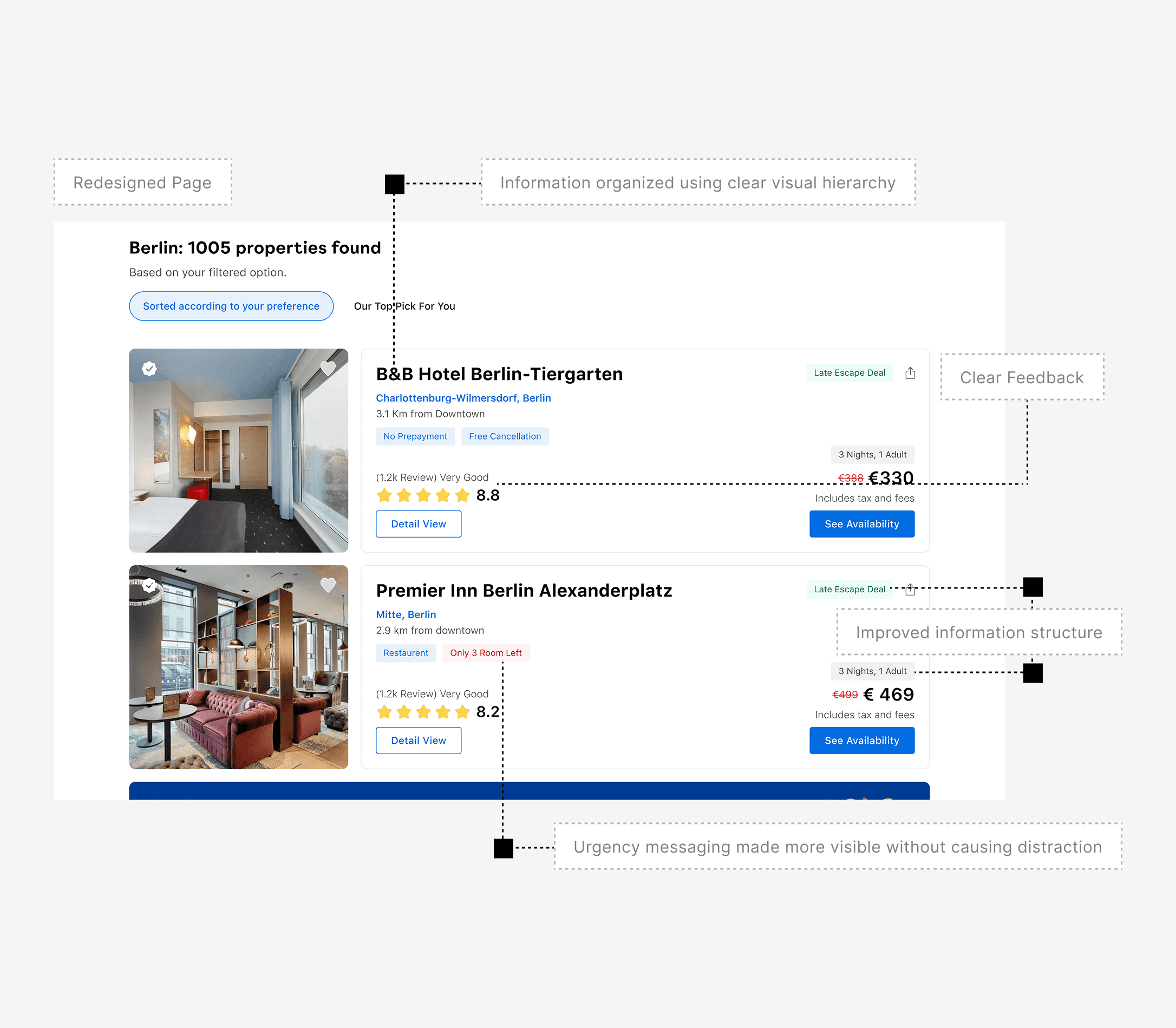This screenshot has height=1028, width=1176.
Task: Click the star rating for Premier Inn
Action: point(423,712)
